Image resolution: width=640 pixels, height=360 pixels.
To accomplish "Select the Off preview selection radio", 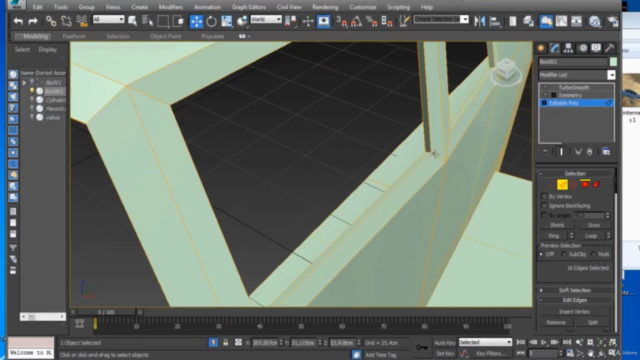I will [x=541, y=254].
